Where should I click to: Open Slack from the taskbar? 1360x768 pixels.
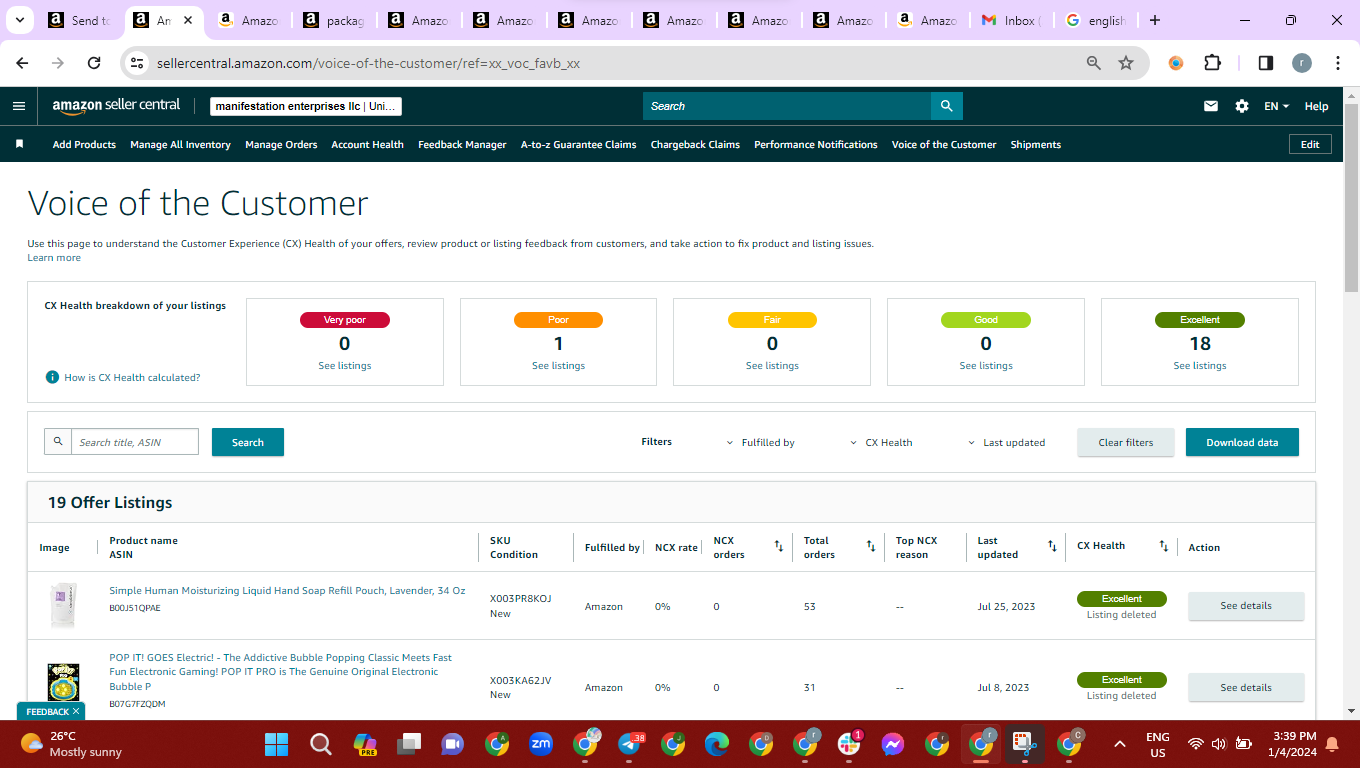(850, 744)
